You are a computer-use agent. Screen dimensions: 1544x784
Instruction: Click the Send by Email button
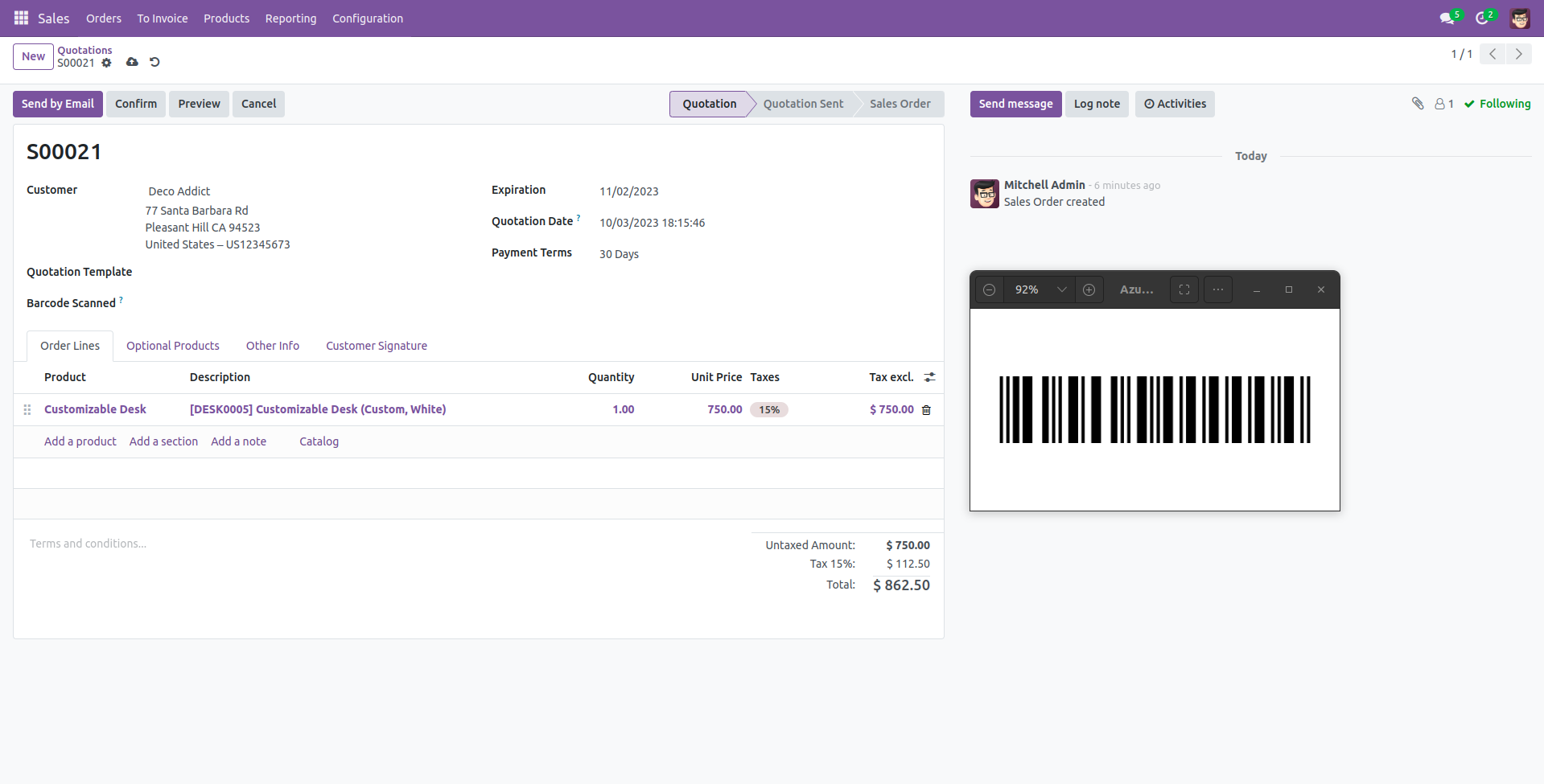point(58,104)
